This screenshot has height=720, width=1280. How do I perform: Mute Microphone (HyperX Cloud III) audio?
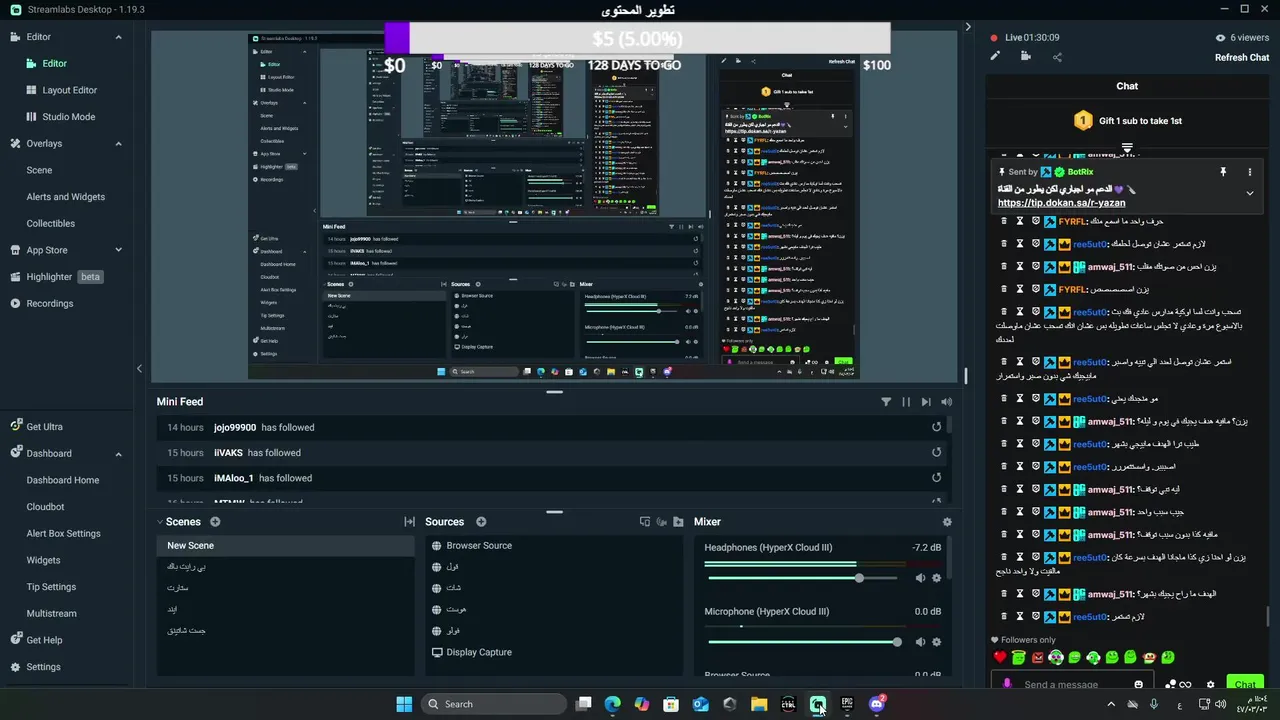(920, 642)
